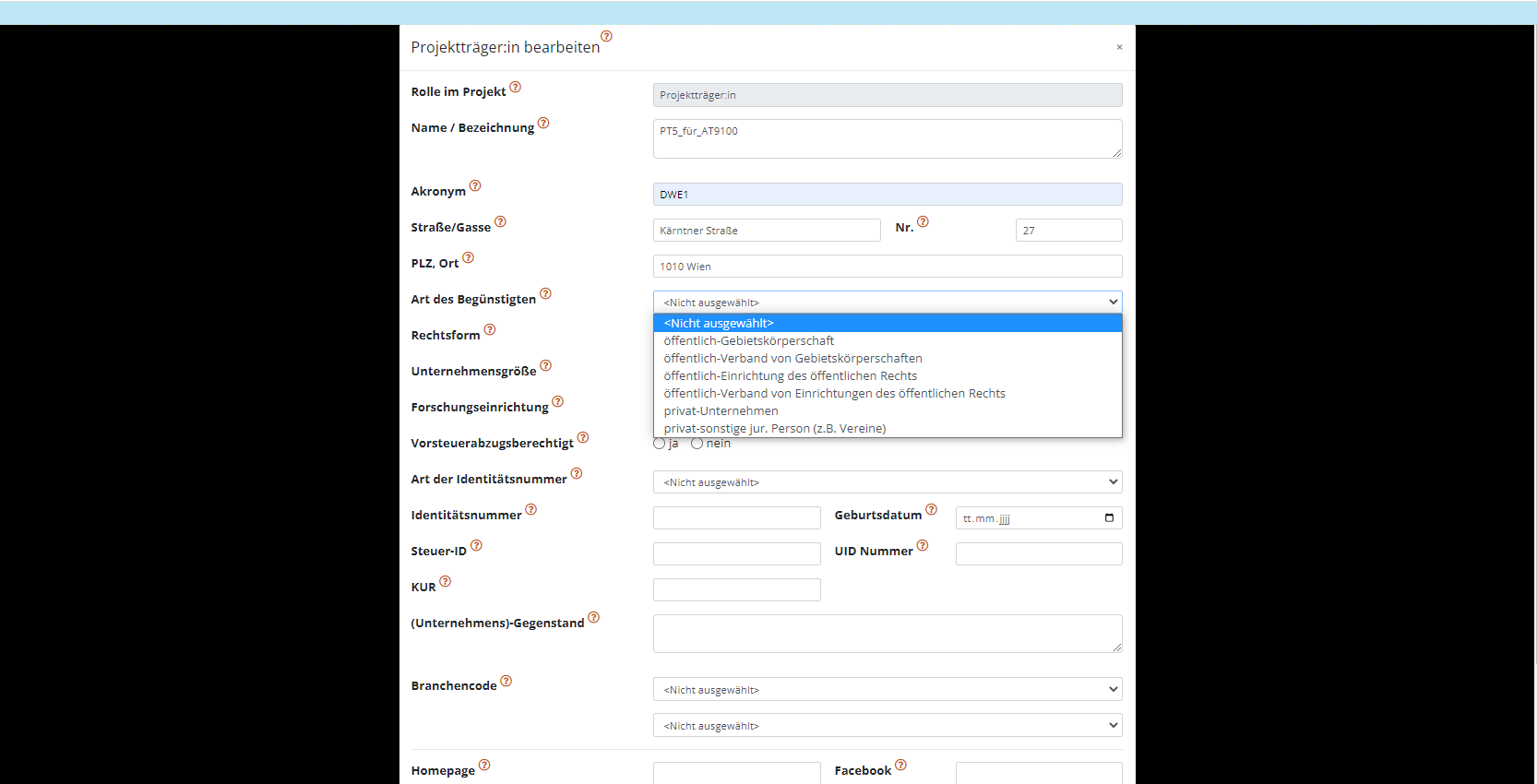Open Art der Identitätsnummer dropdown
The height and width of the screenshot is (784, 1537).
(887, 482)
